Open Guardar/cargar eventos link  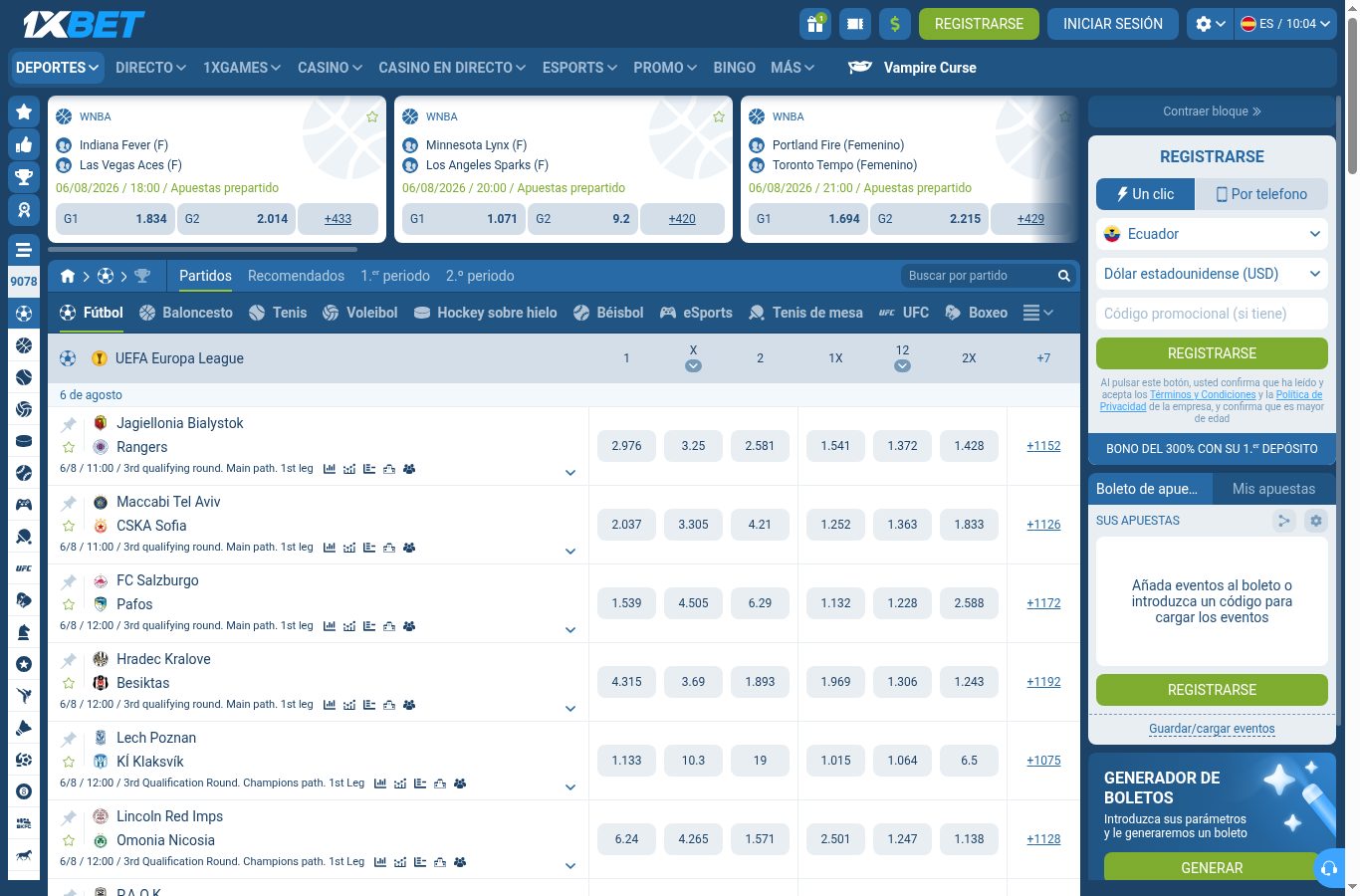[x=1212, y=729]
